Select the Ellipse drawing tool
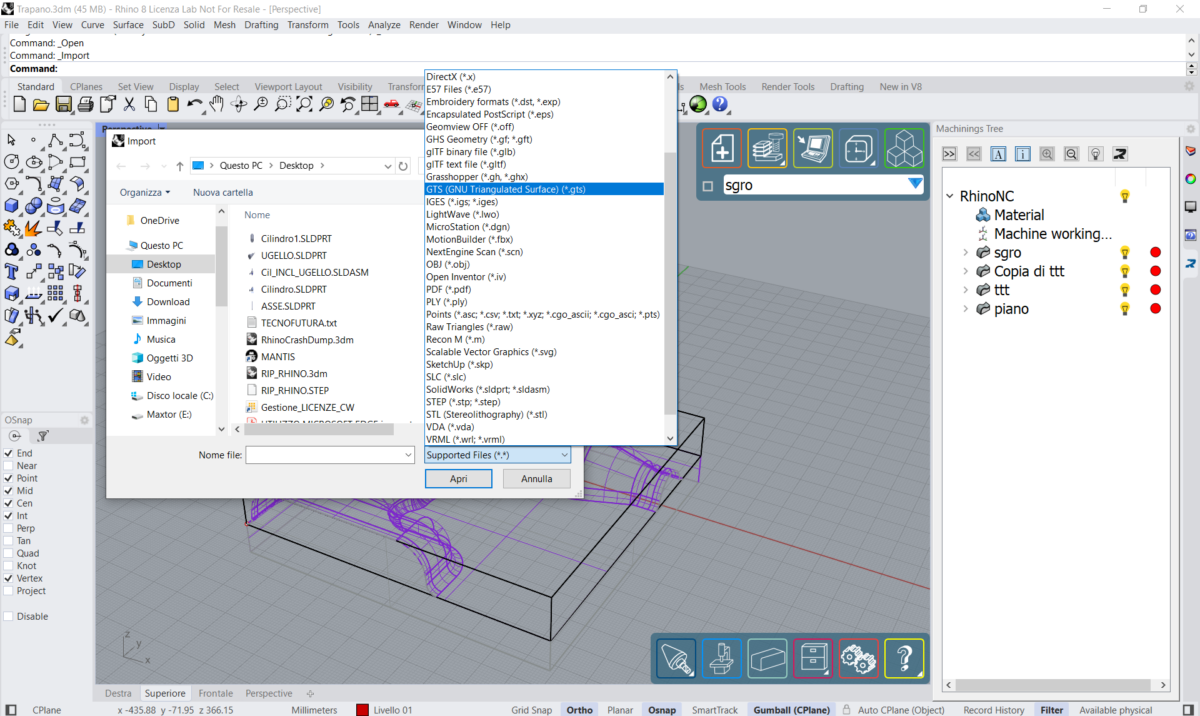This screenshot has width=1200, height=716. coord(34,162)
